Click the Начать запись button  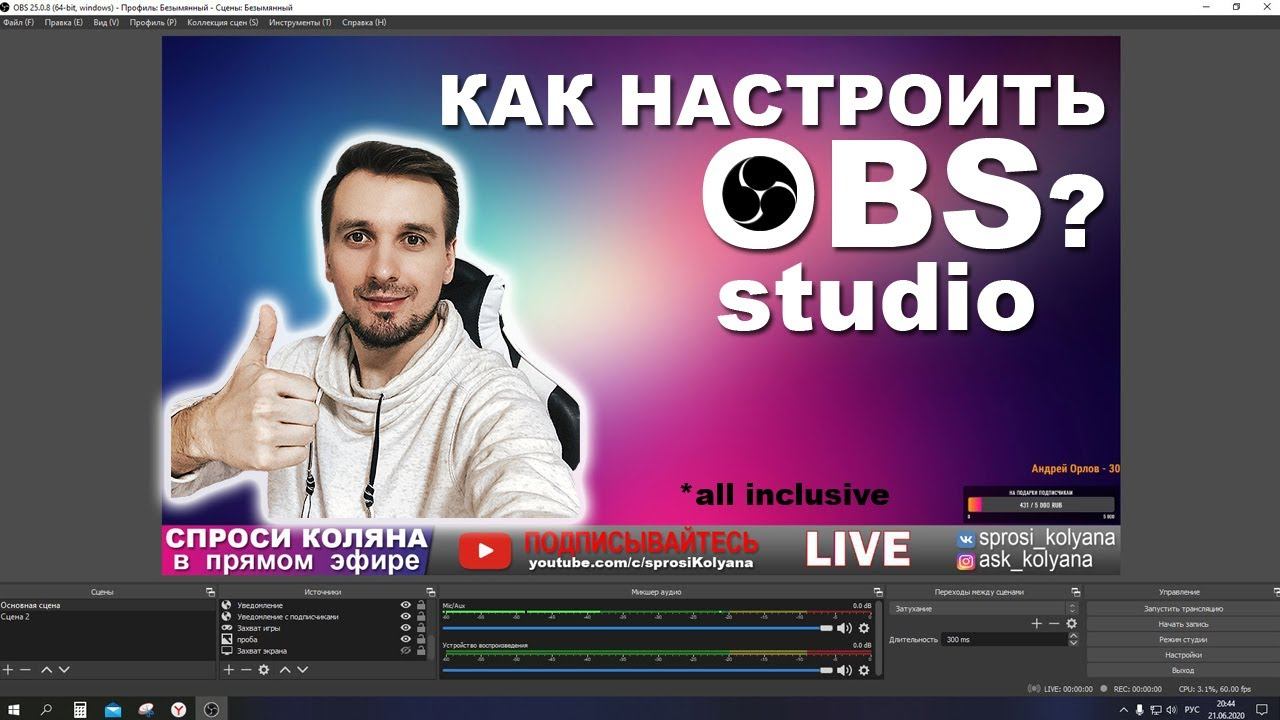point(1183,624)
